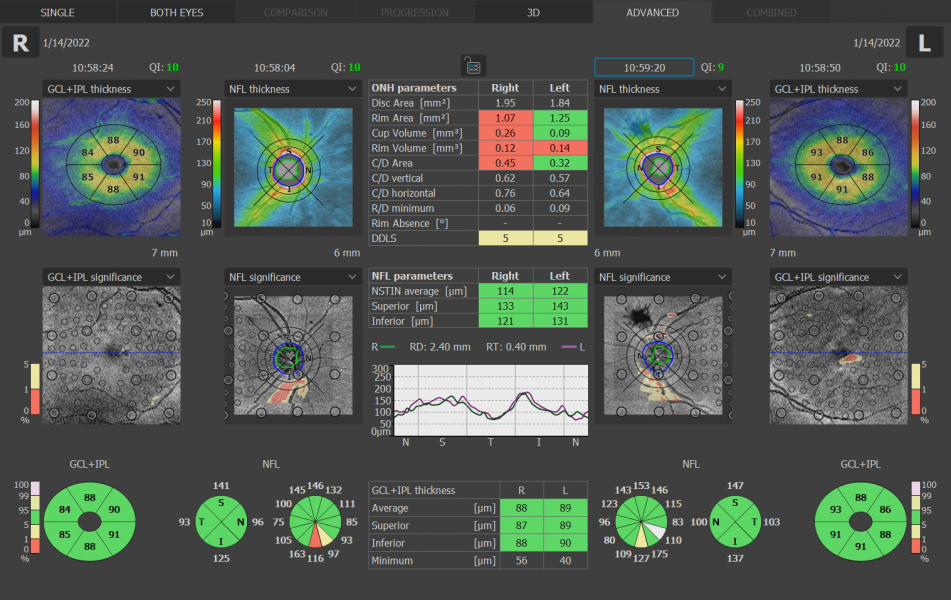Click the right eye GCL+IPL color scale bar
Viewport: 951px width, 600px height.
(x=35, y=164)
